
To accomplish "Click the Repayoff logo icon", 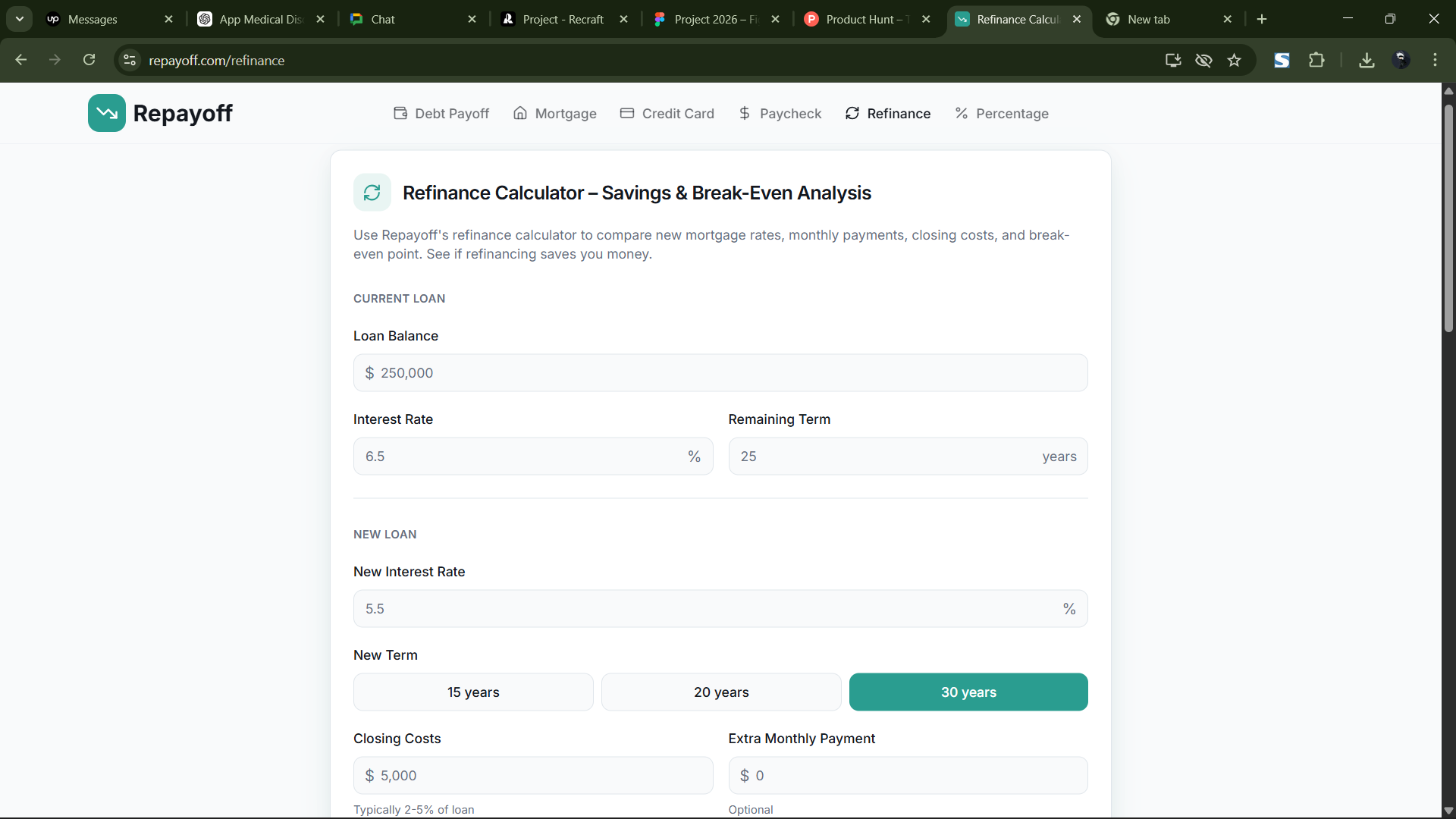I will coord(106,113).
